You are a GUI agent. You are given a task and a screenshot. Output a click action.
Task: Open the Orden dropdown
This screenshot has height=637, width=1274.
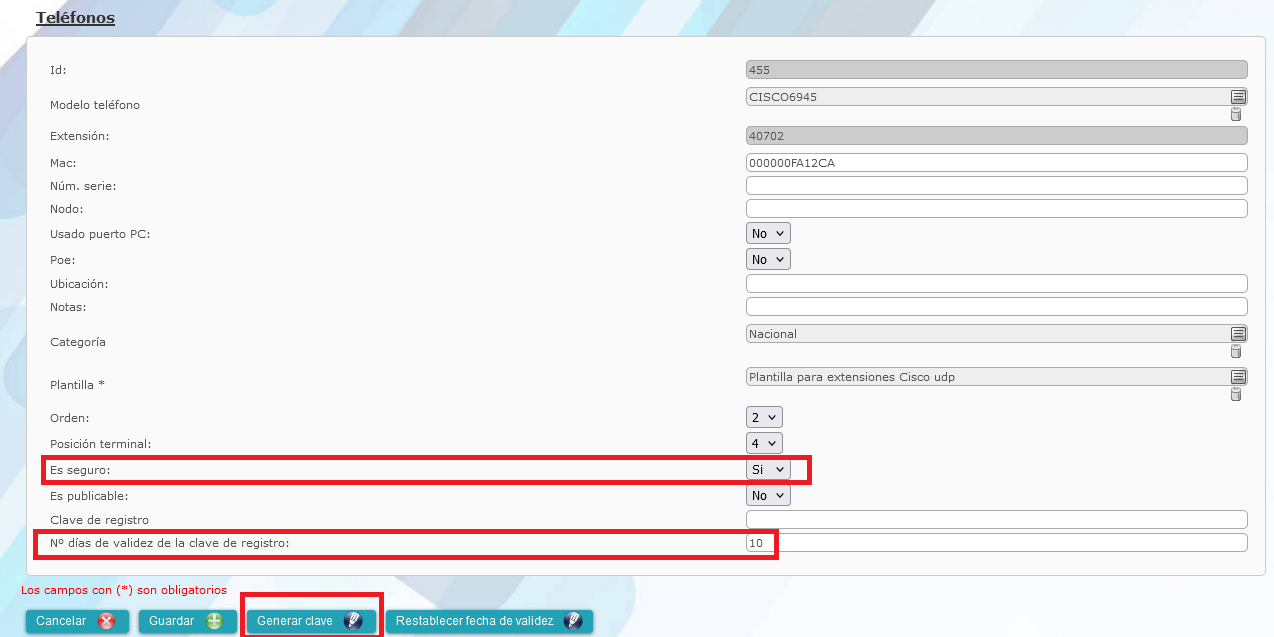(764, 417)
